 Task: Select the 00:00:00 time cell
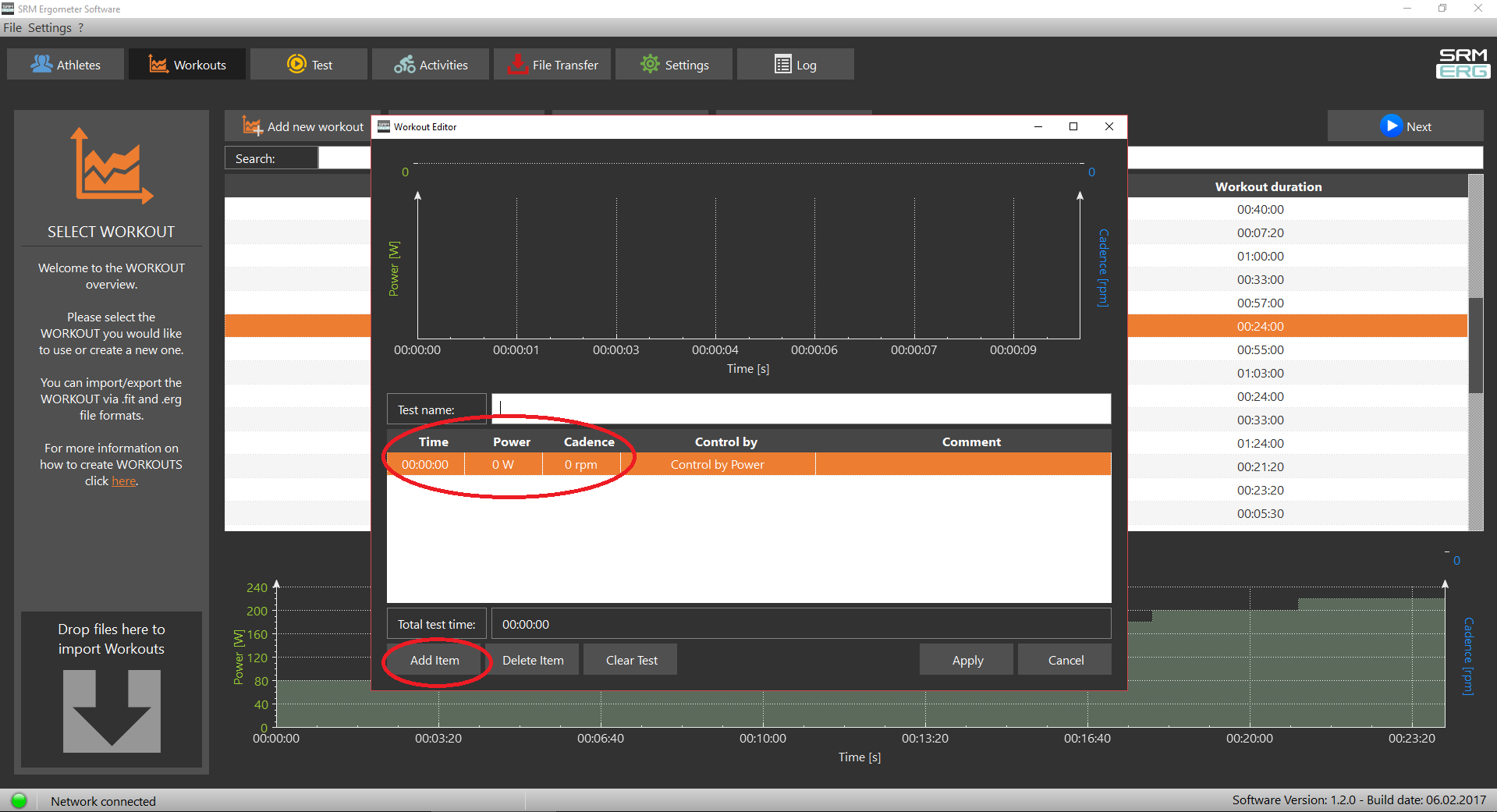point(425,464)
